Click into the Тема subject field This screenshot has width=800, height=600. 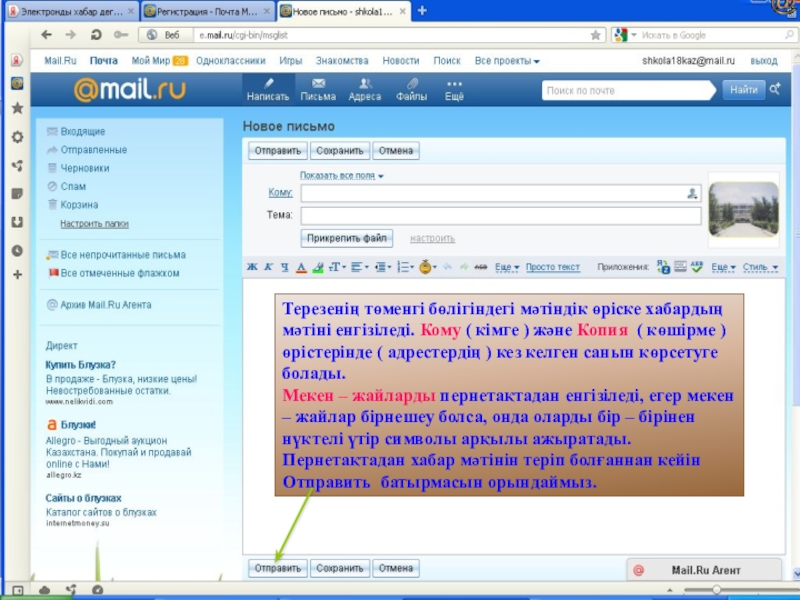coord(500,215)
